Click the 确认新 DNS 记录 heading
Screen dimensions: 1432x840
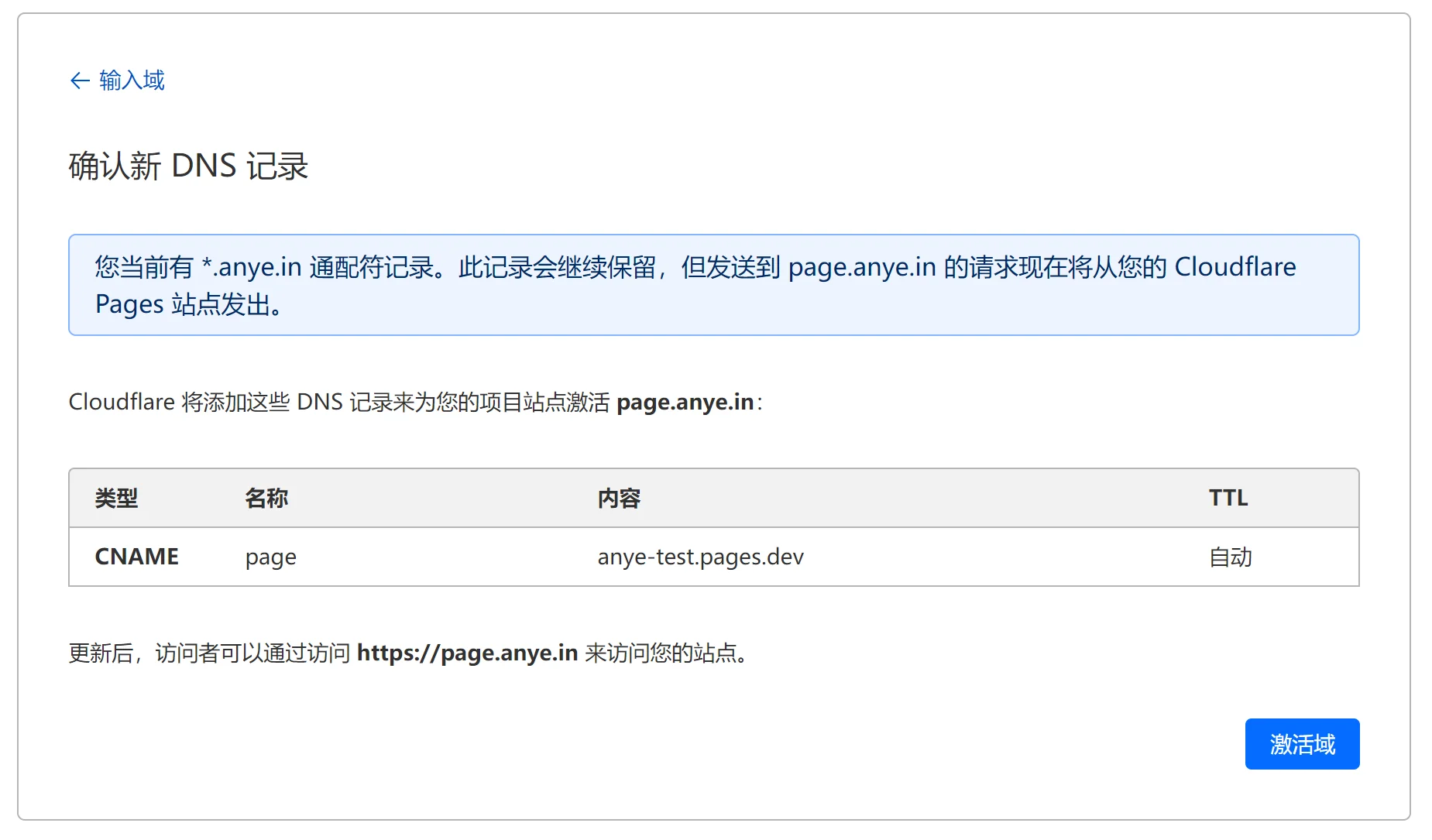tap(189, 166)
